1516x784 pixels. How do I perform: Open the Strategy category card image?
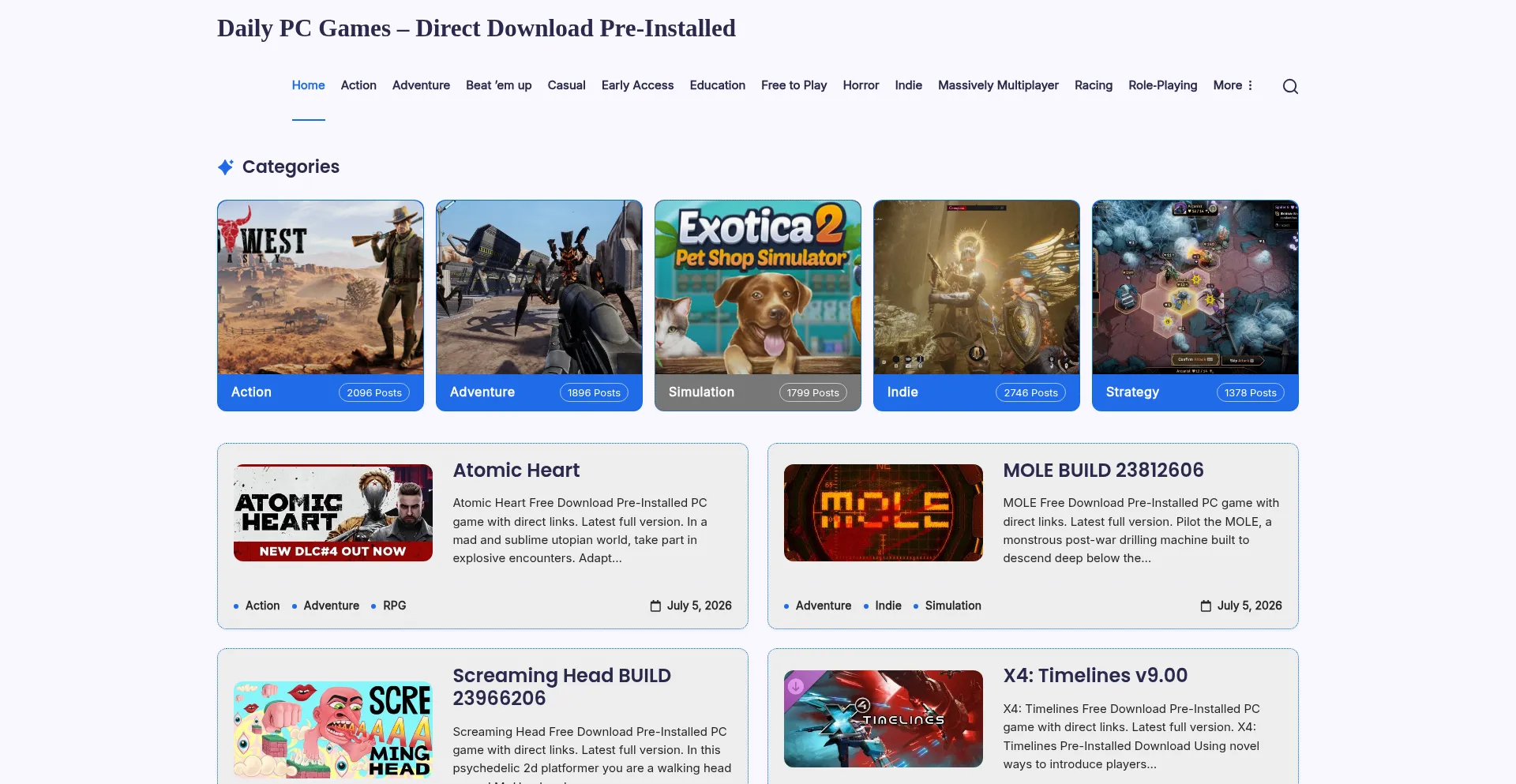coord(1195,287)
